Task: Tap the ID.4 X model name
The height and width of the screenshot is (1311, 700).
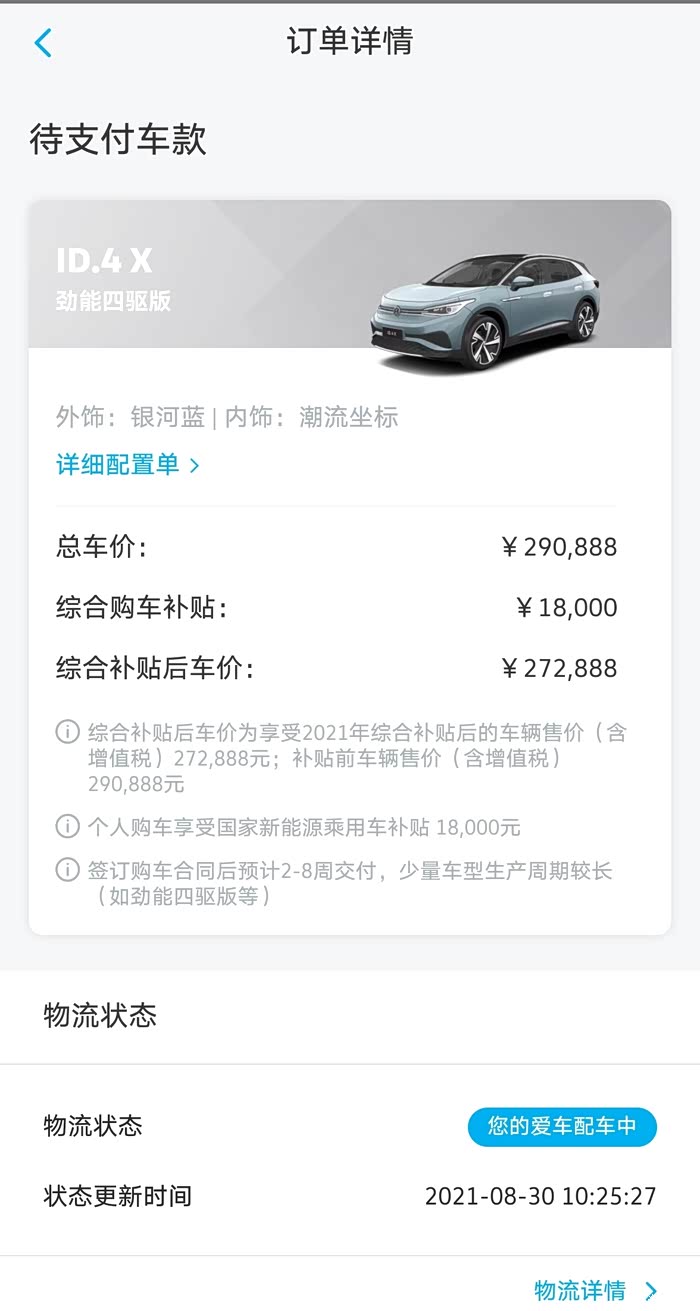Action: tap(104, 261)
